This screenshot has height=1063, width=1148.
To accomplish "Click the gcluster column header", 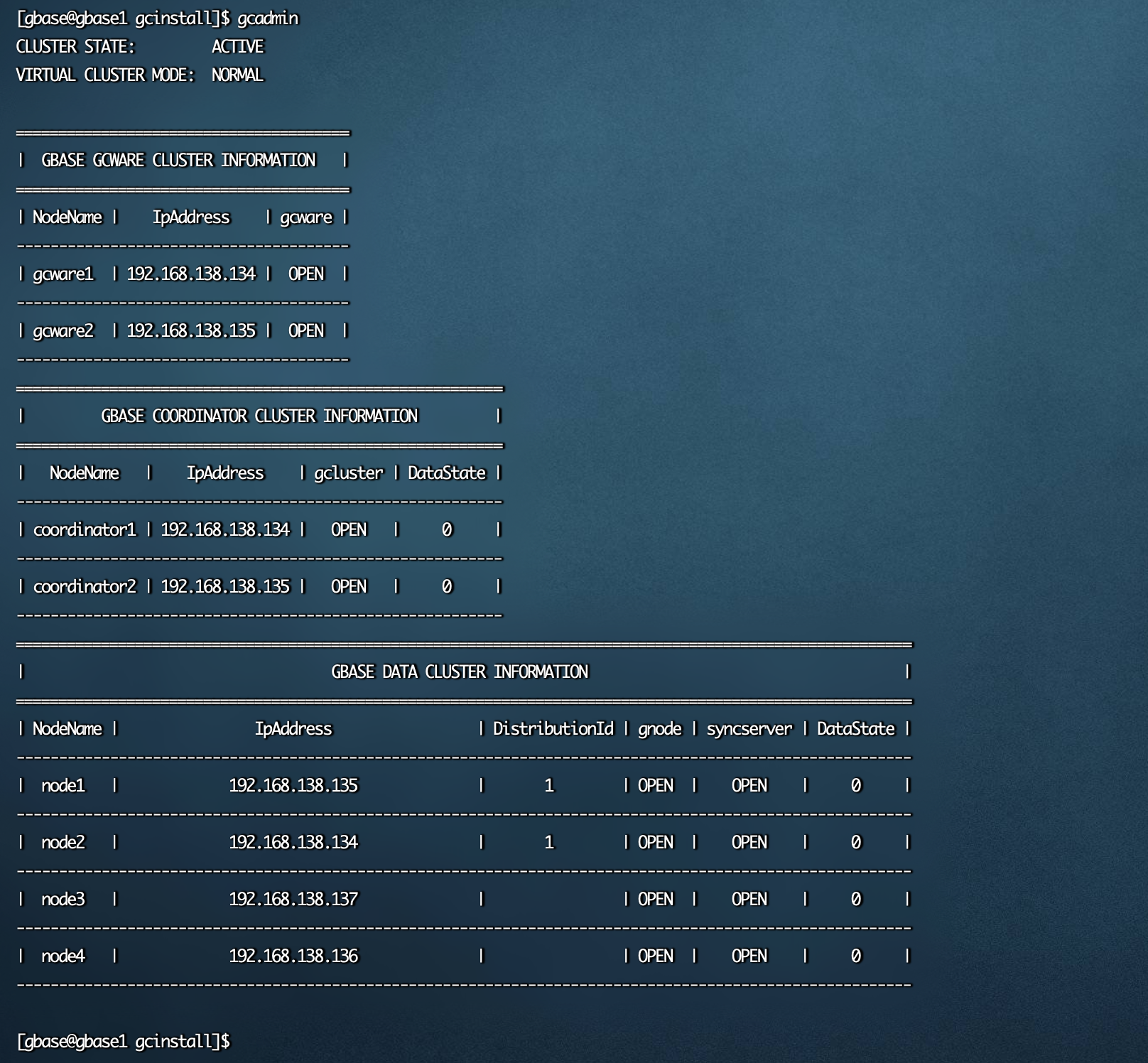I will click(x=349, y=473).
